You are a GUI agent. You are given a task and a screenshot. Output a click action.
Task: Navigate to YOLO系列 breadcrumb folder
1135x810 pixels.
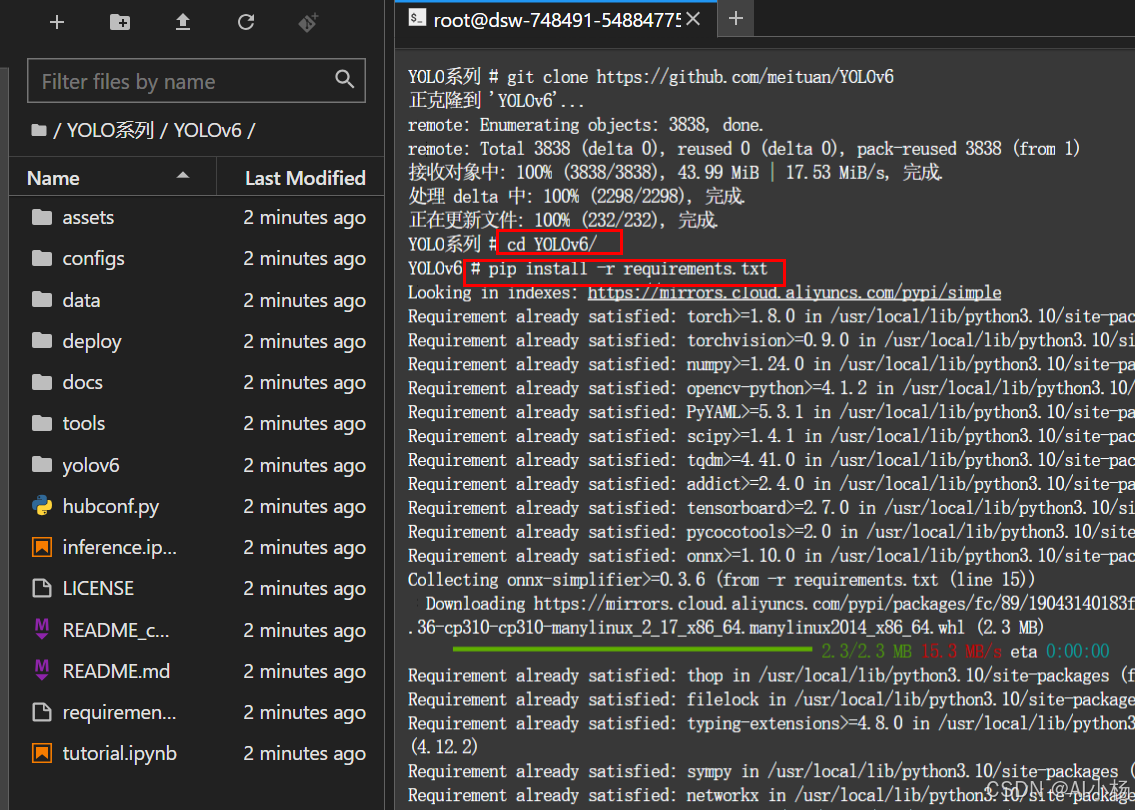[x=111, y=130]
